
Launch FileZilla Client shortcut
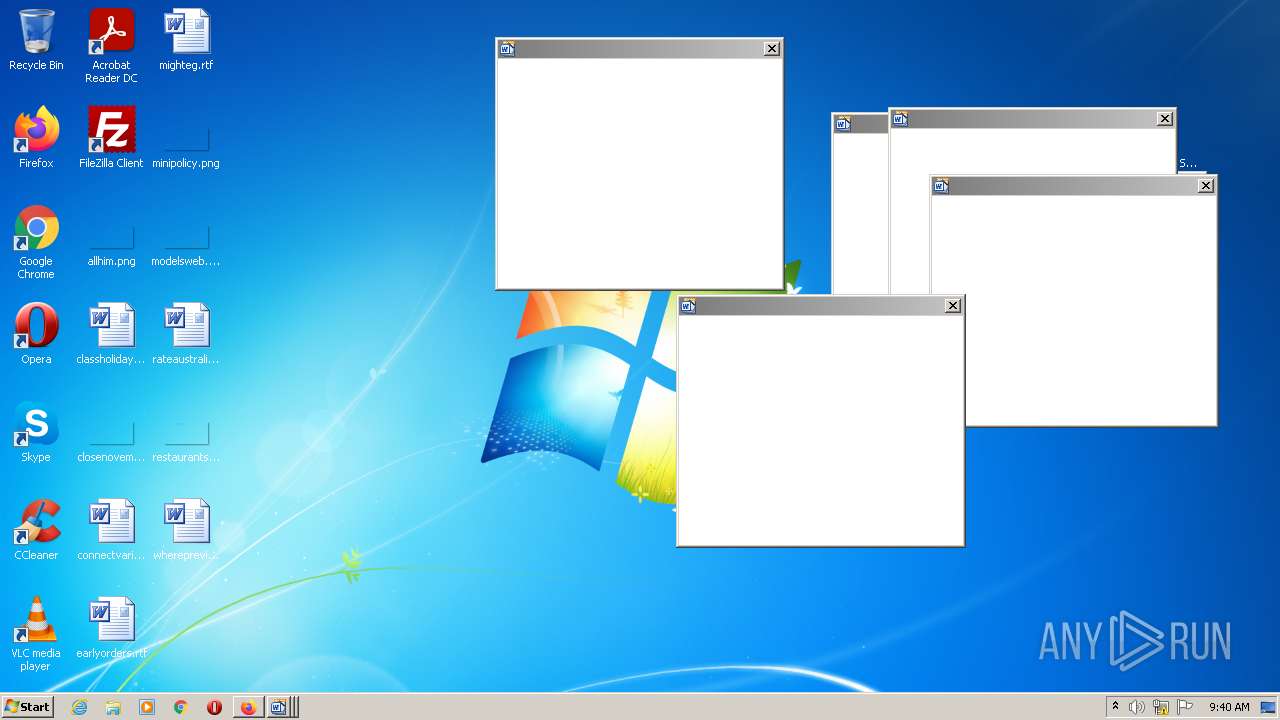click(111, 138)
